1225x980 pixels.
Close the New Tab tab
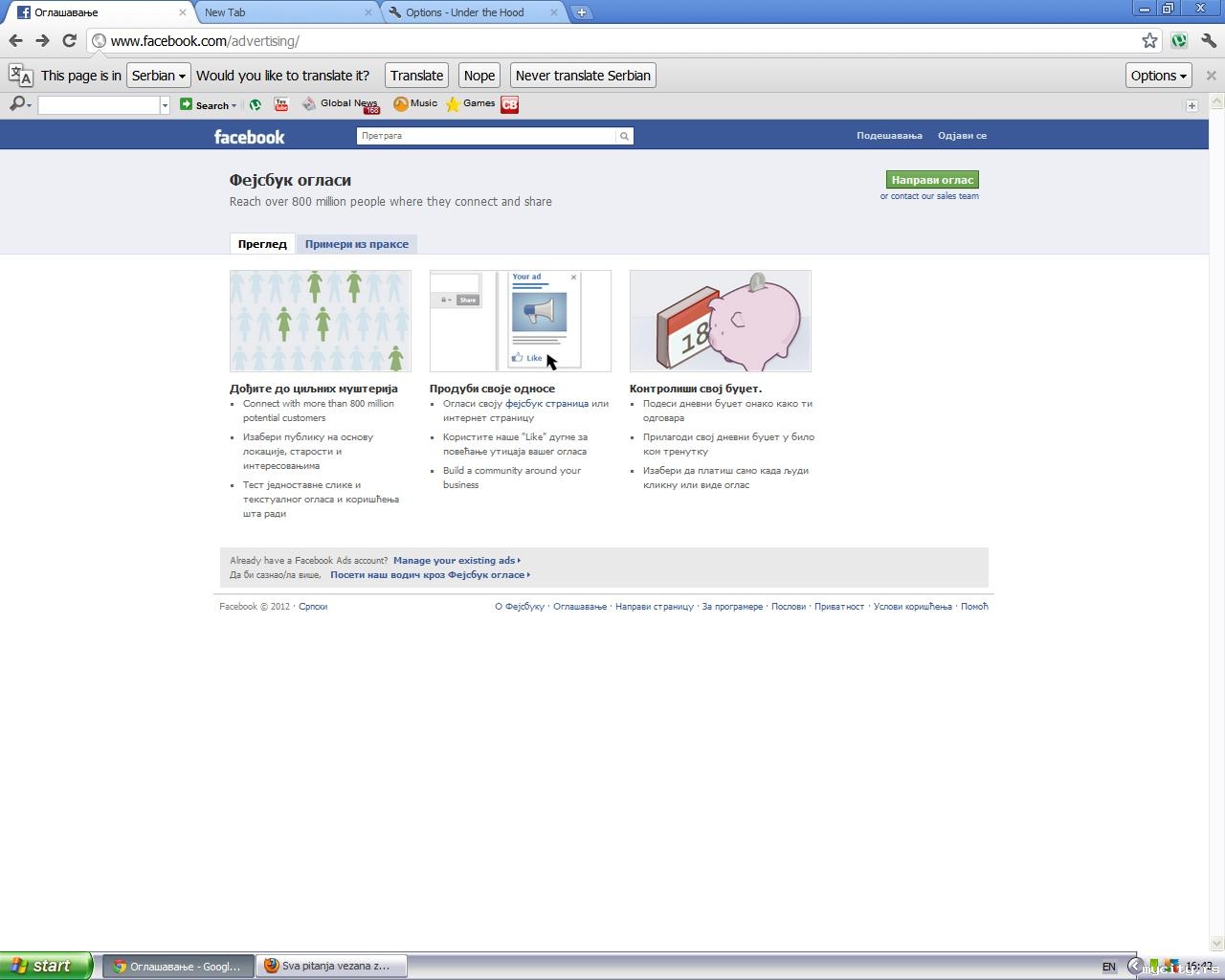click(x=369, y=12)
